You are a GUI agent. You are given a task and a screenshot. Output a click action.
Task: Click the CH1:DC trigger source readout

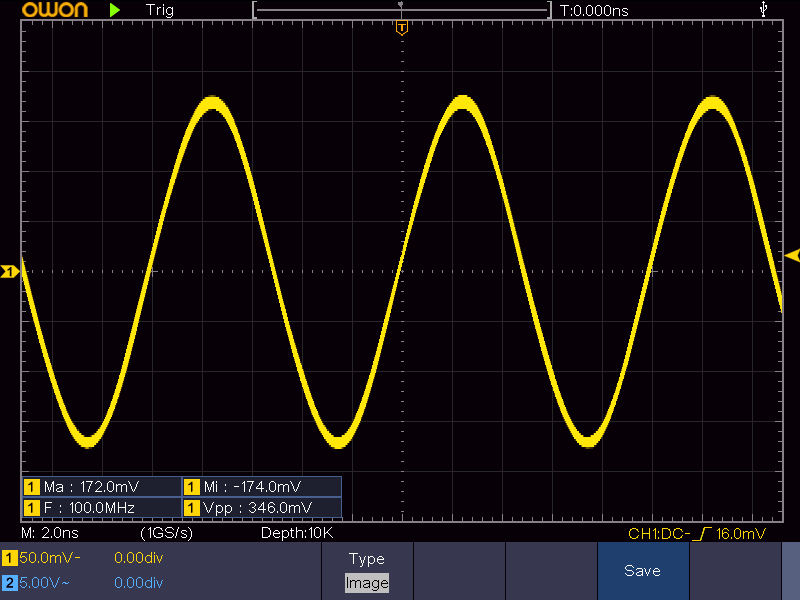659,534
